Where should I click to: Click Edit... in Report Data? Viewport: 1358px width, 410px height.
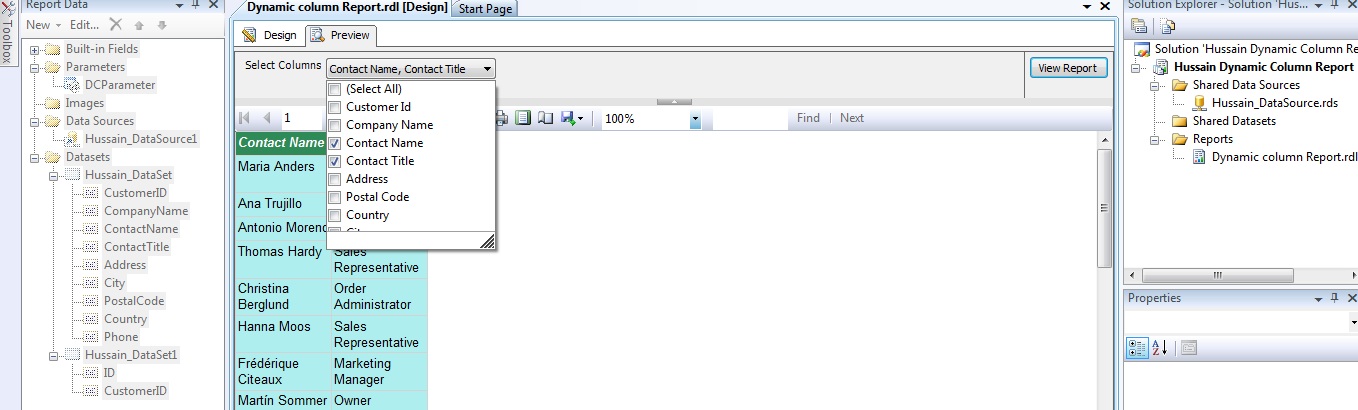pyautogui.click(x=84, y=25)
